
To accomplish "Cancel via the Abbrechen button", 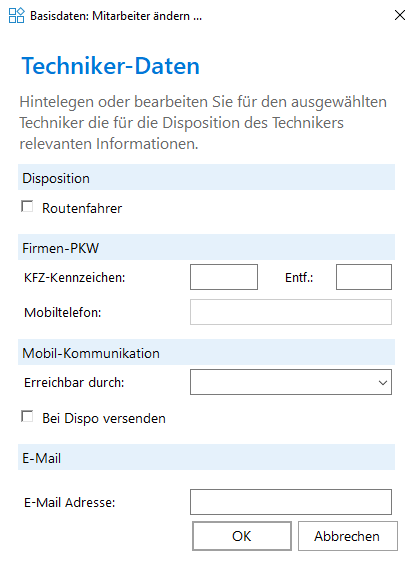I will [x=348, y=536].
